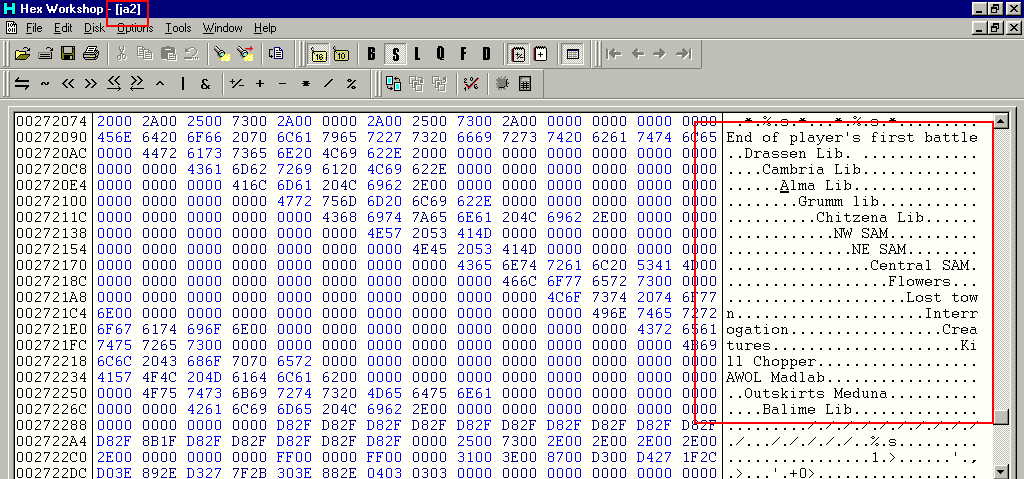Click the Copy icon
The height and width of the screenshot is (479, 1024).
point(145,54)
